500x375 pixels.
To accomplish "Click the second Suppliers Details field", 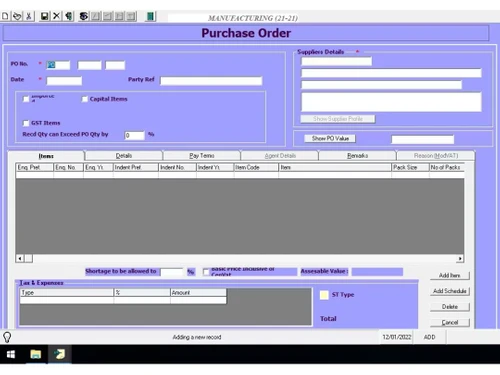I will coord(391,73).
